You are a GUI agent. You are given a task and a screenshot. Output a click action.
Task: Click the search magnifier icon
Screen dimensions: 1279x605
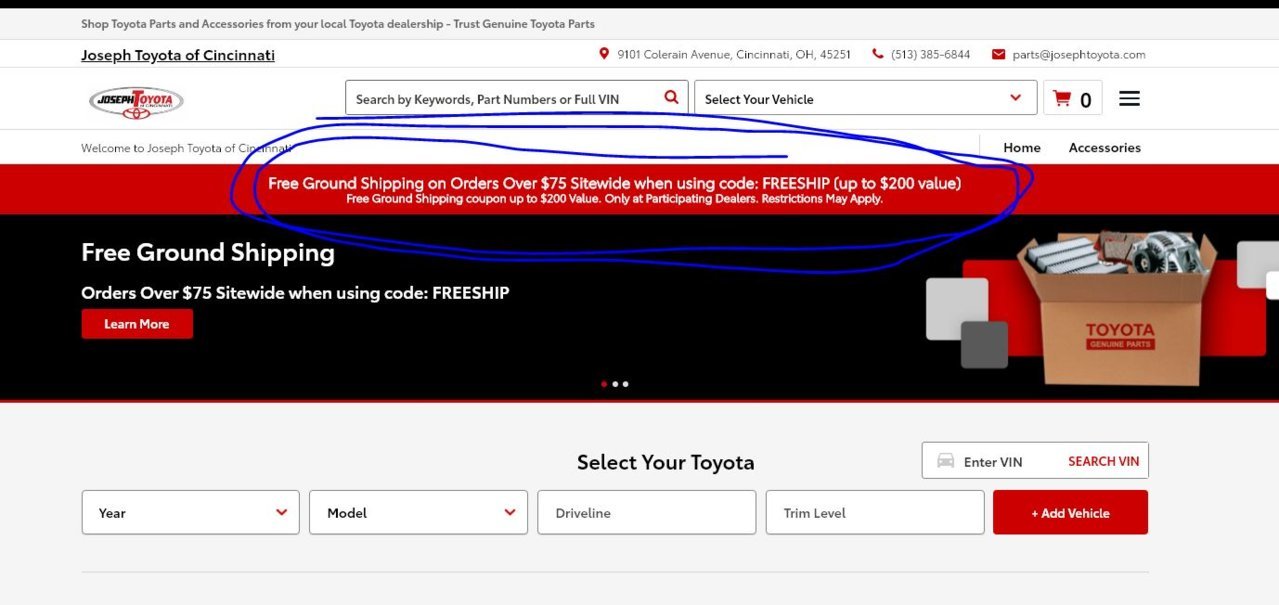pos(671,97)
